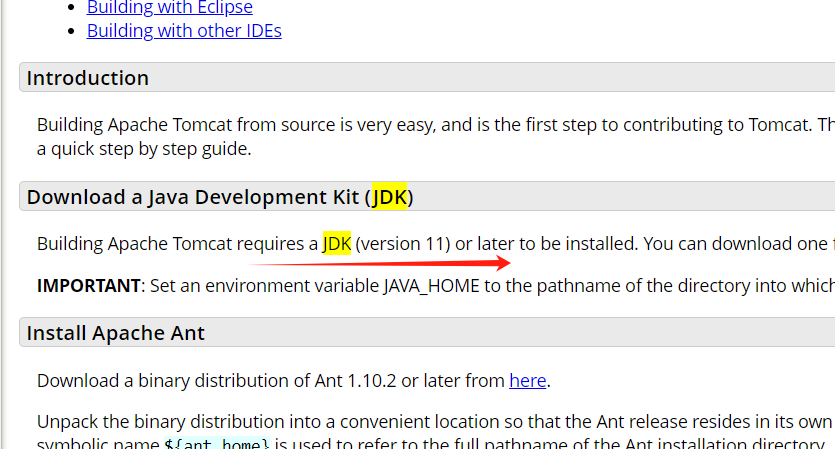The width and height of the screenshot is (835, 449).
Task: Click the '(version 11)' text
Action: [x=403, y=243]
